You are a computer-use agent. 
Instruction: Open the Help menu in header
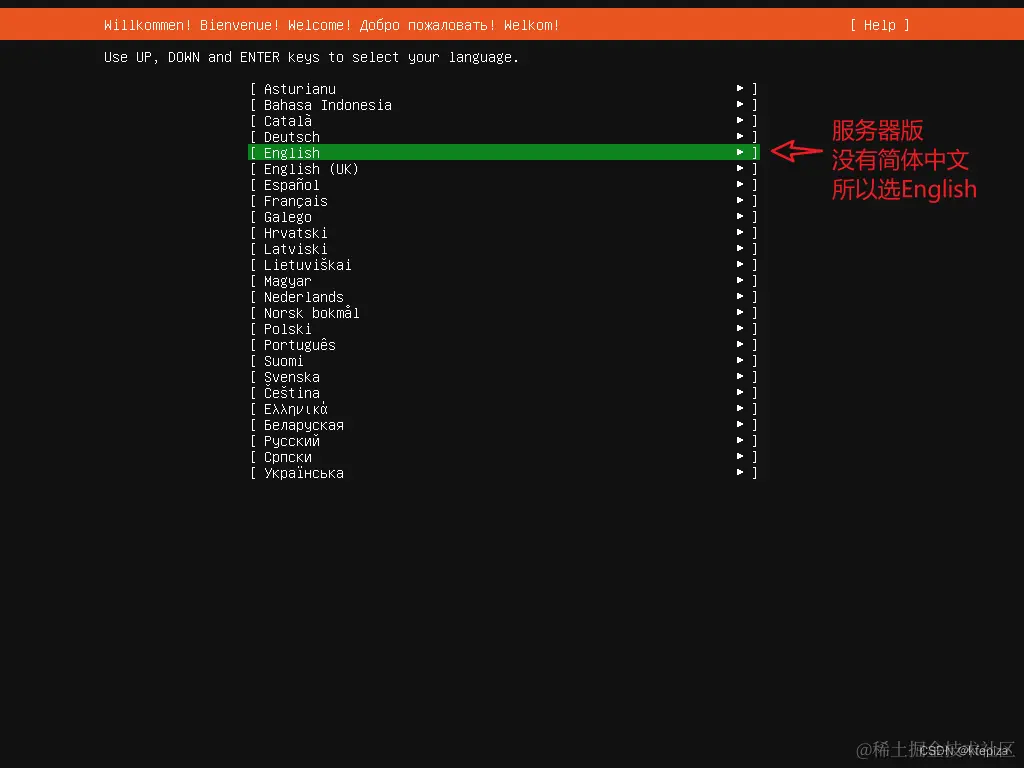tap(879, 25)
